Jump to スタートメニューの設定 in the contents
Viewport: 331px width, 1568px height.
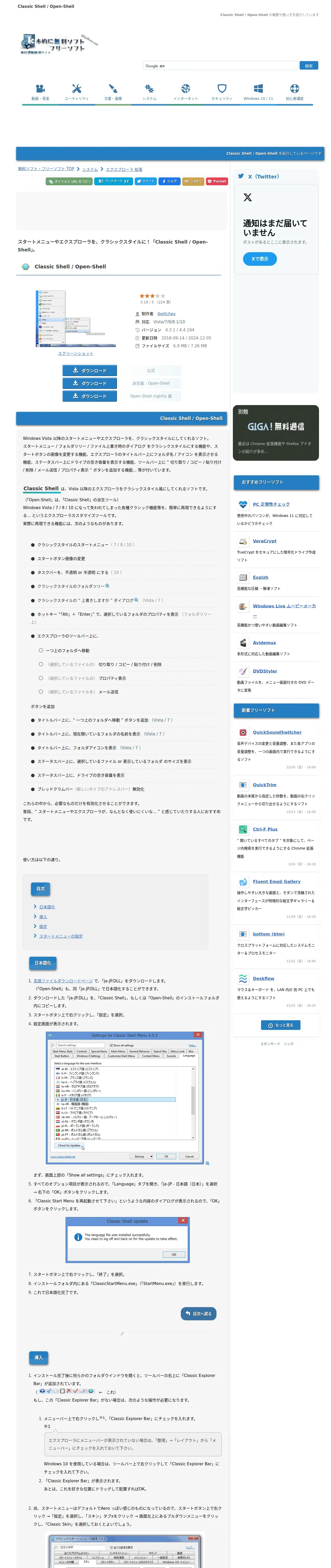pos(61,936)
